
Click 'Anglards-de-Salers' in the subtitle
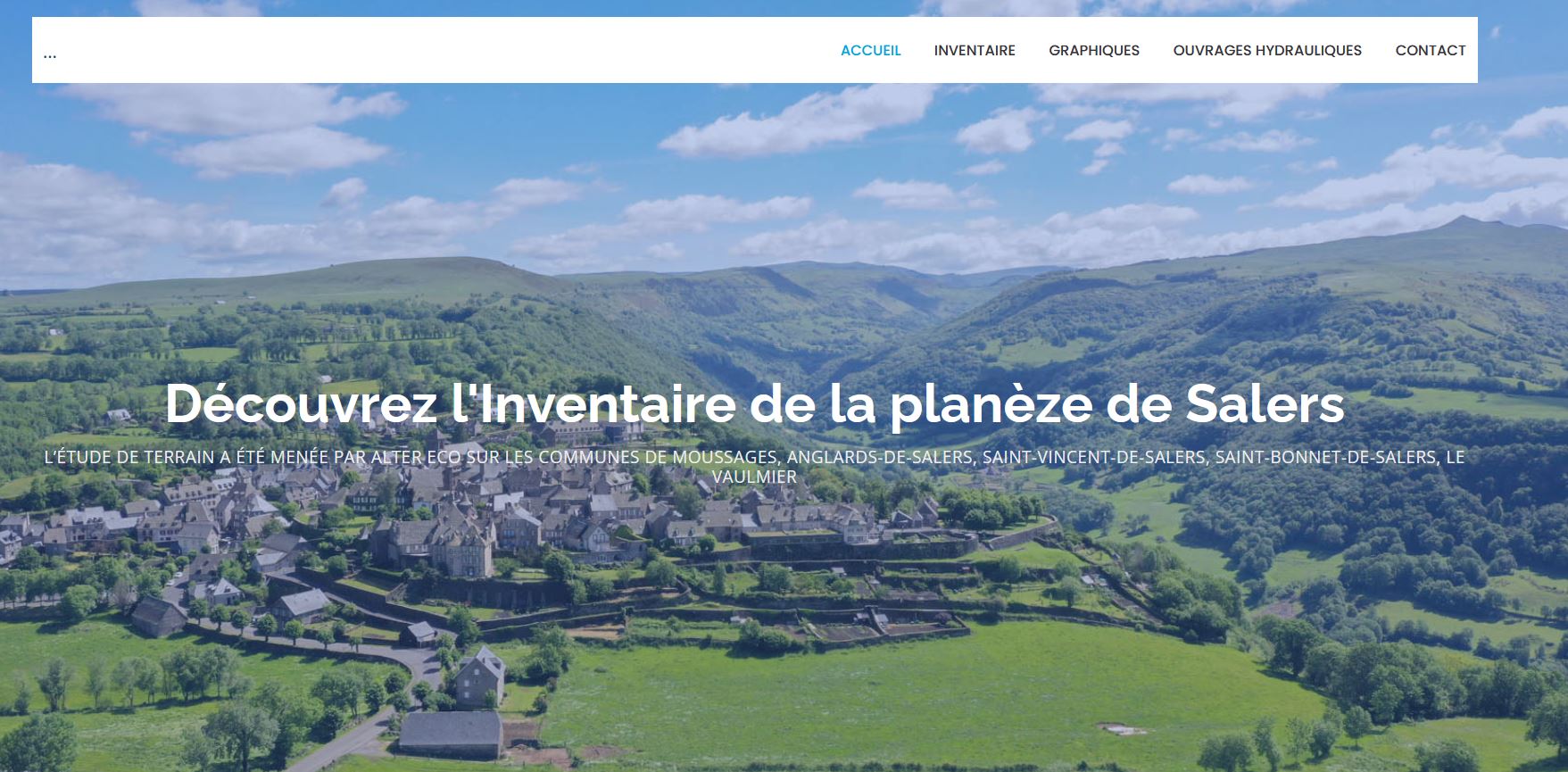(x=880, y=457)
